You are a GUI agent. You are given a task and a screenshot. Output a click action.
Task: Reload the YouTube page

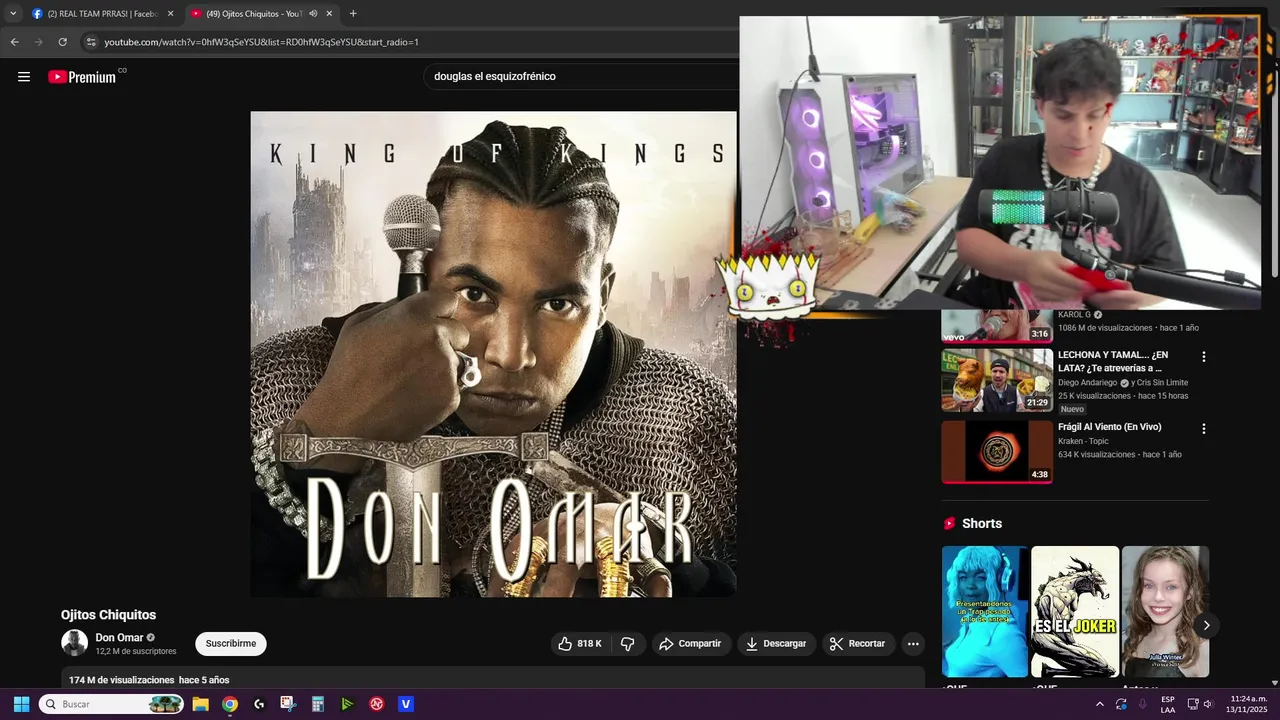62,42
